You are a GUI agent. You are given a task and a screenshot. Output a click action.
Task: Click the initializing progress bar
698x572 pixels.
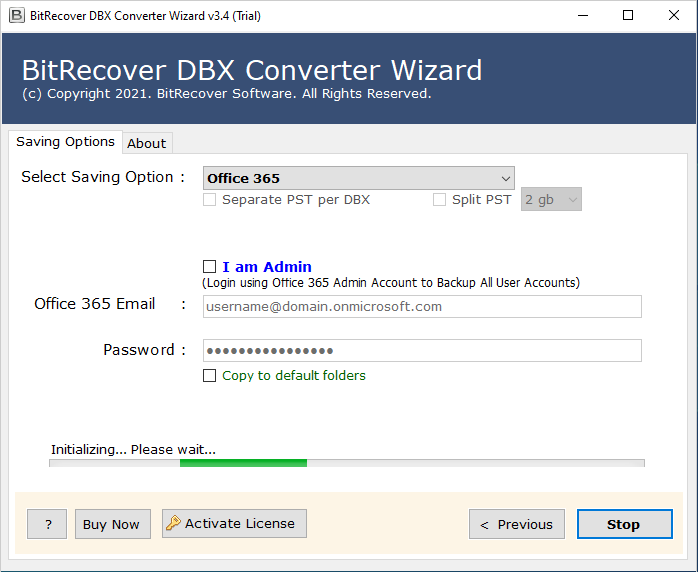pyautogui.click(x=346, y=463)
